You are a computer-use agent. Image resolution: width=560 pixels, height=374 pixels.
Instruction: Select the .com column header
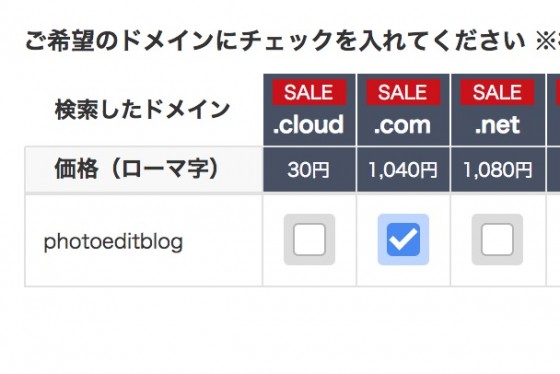point(403,110)
